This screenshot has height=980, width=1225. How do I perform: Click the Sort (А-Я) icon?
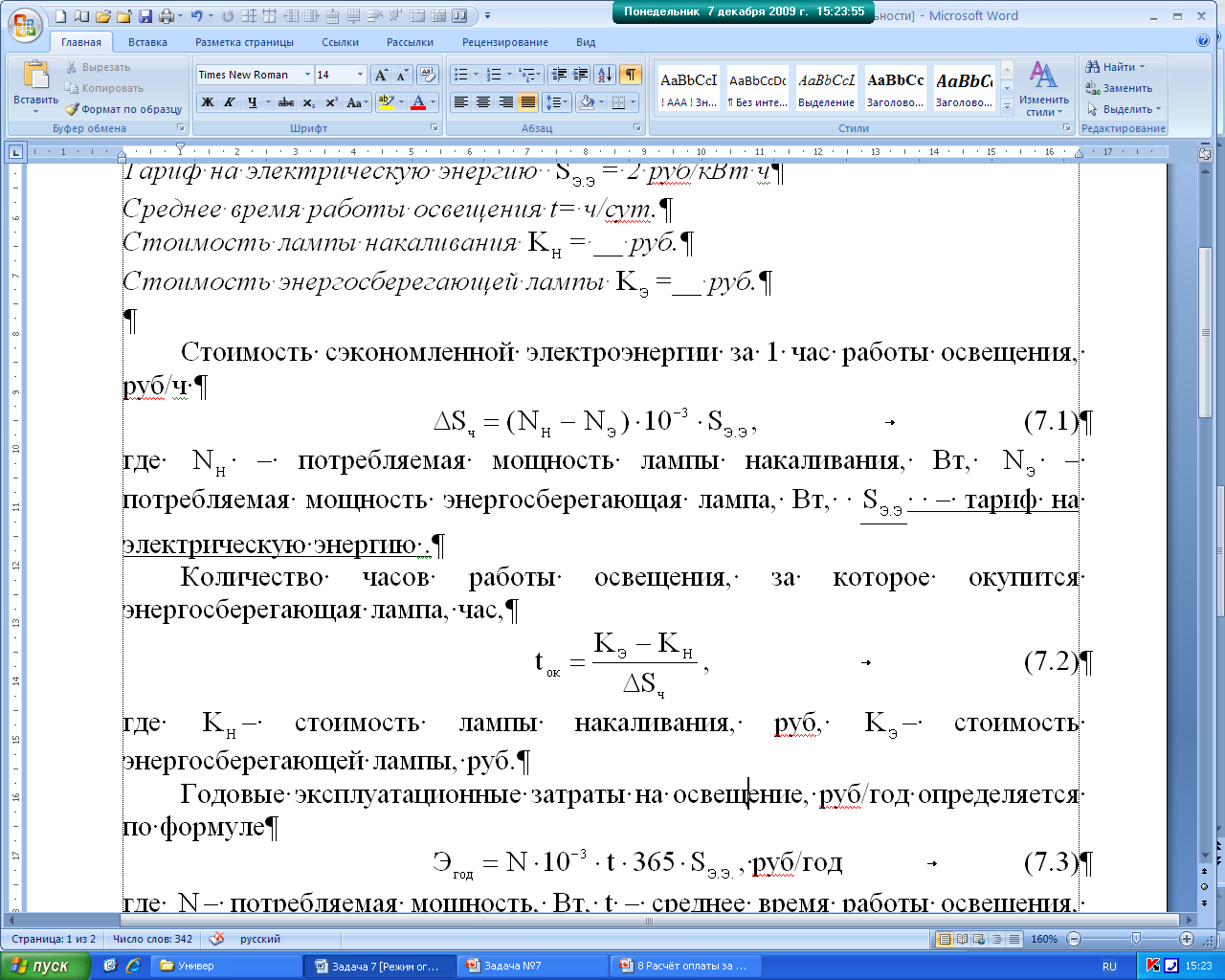pos(605,75)
